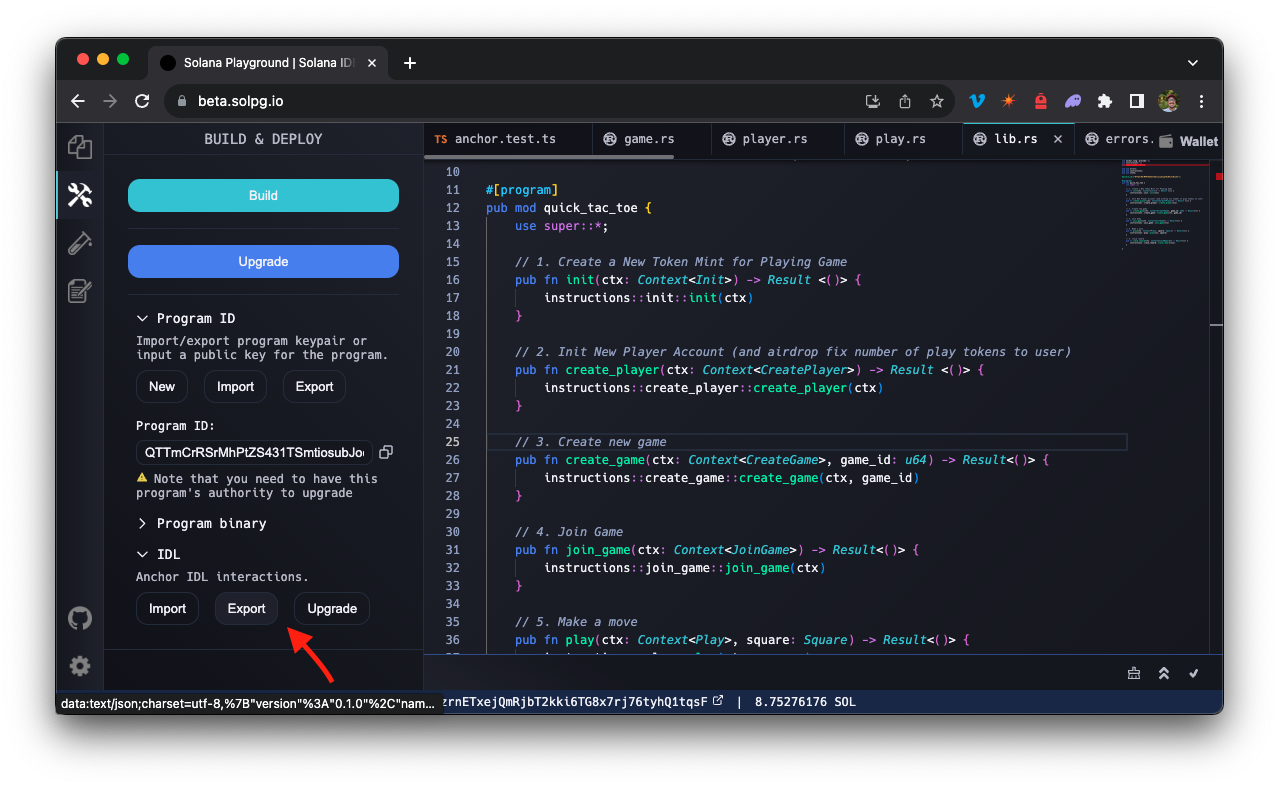Image resolution: width=1279 pixels, height=788 pixels.
Task: Switch to play.rs tab
Action: click(x=903, y=139)
